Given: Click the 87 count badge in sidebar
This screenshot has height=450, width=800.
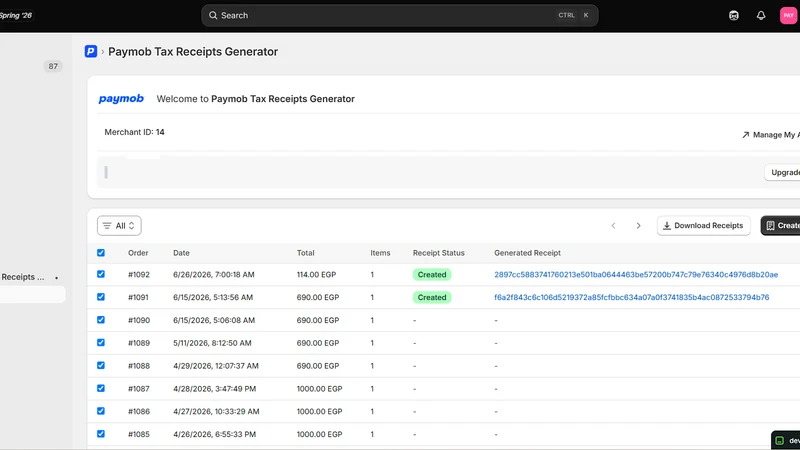Looking at the screenshot, I should point(53,66).
